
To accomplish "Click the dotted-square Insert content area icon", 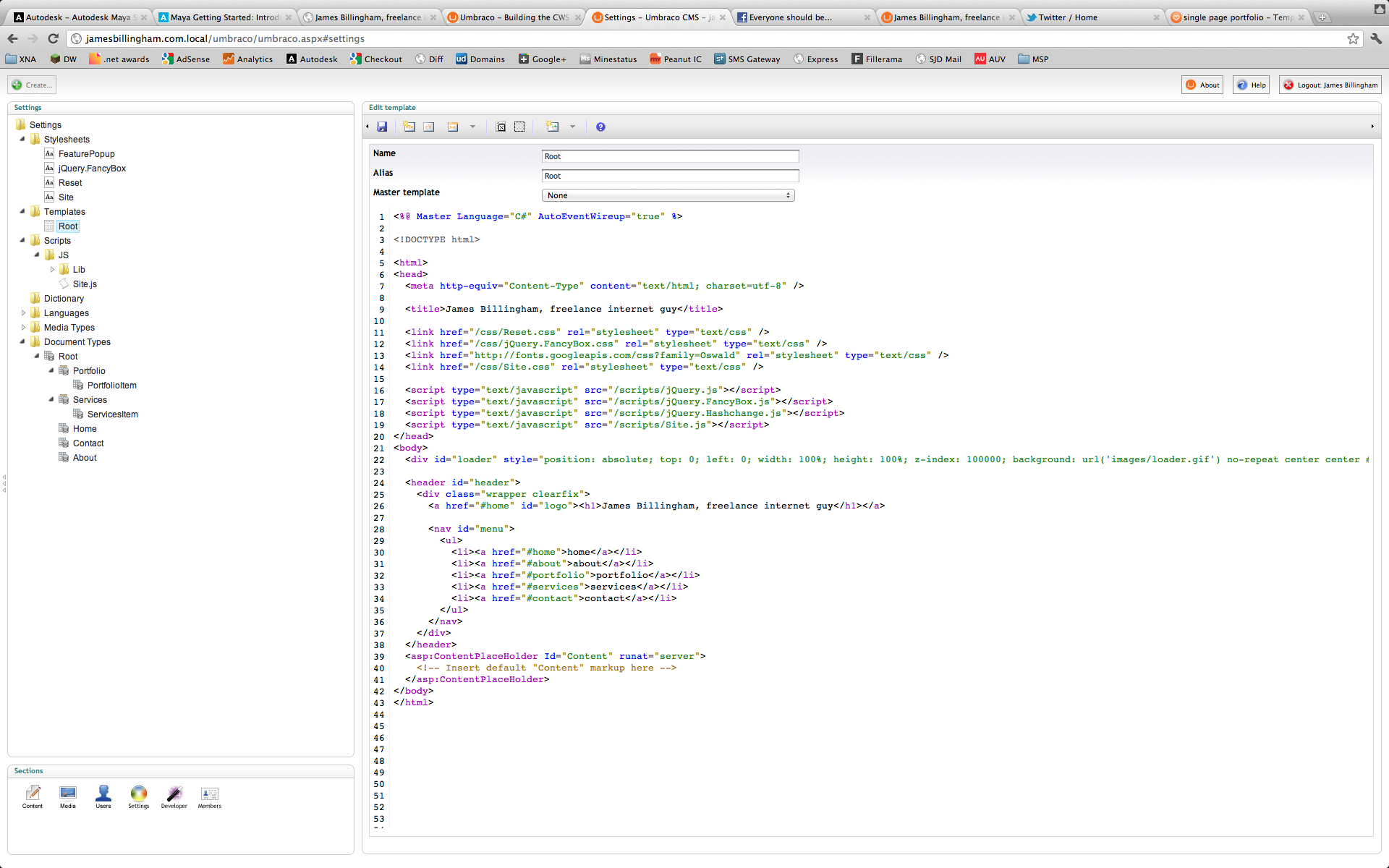I will pos(519,127).
